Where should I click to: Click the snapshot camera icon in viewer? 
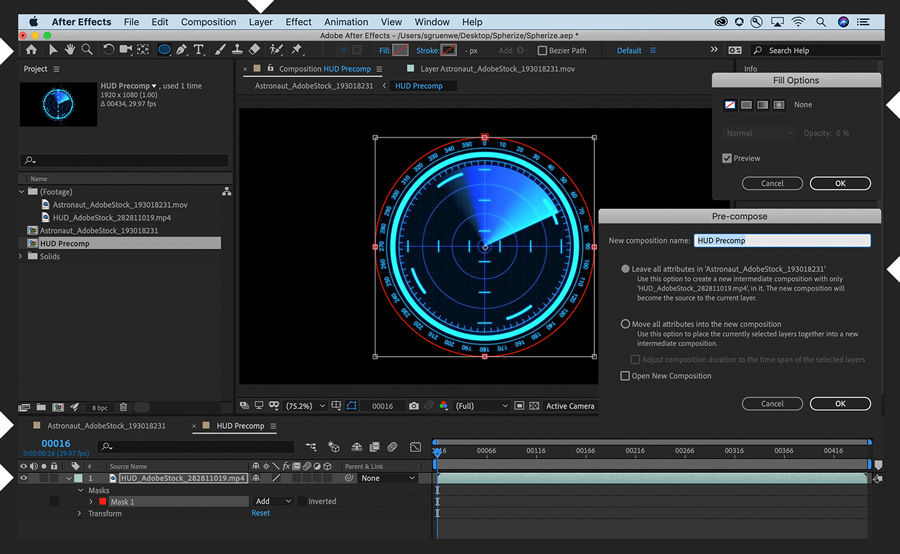click(x=414, y=406)
